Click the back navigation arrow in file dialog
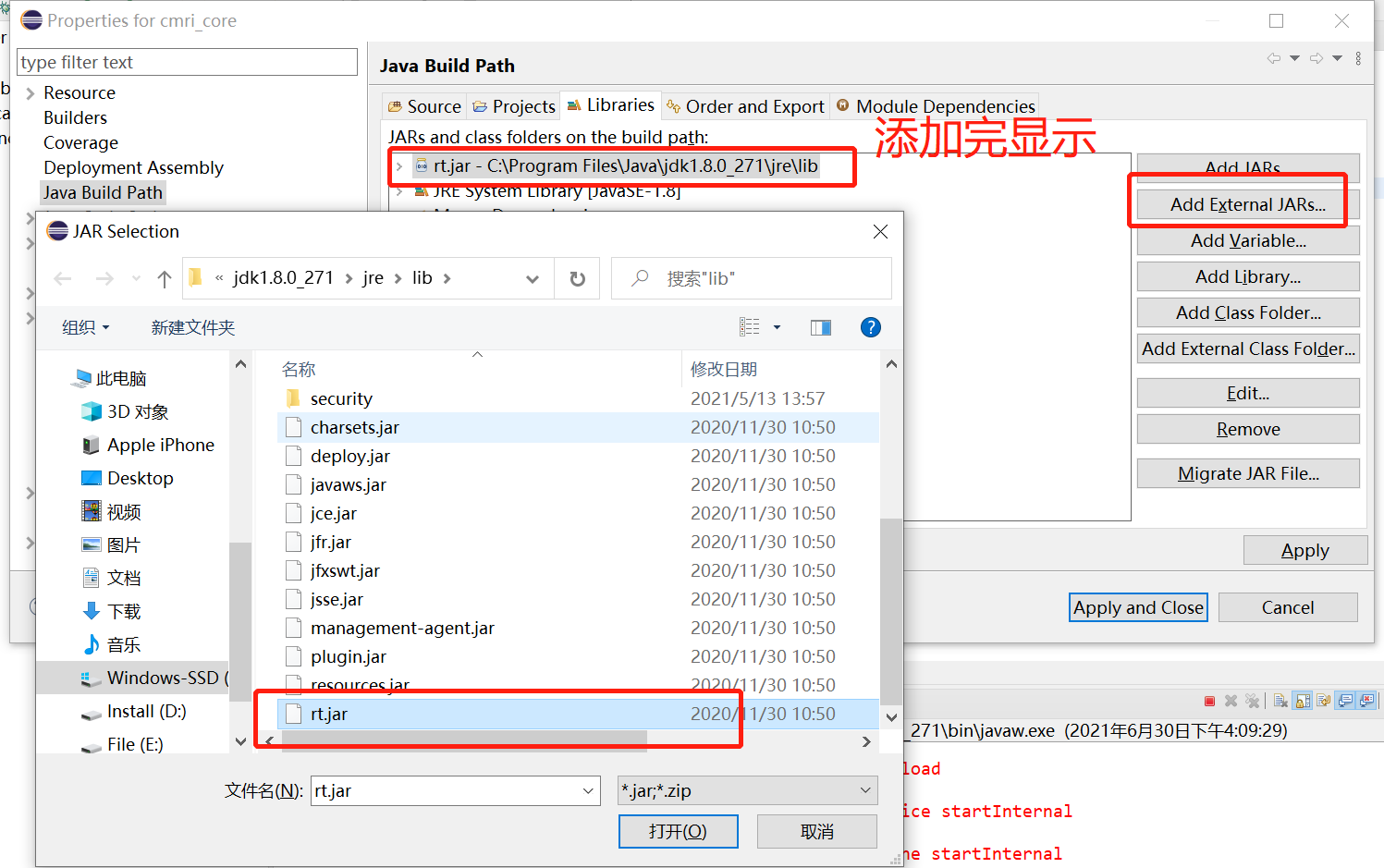Image resolution: width=1384 pixels, height=868 pixels. 61,277
